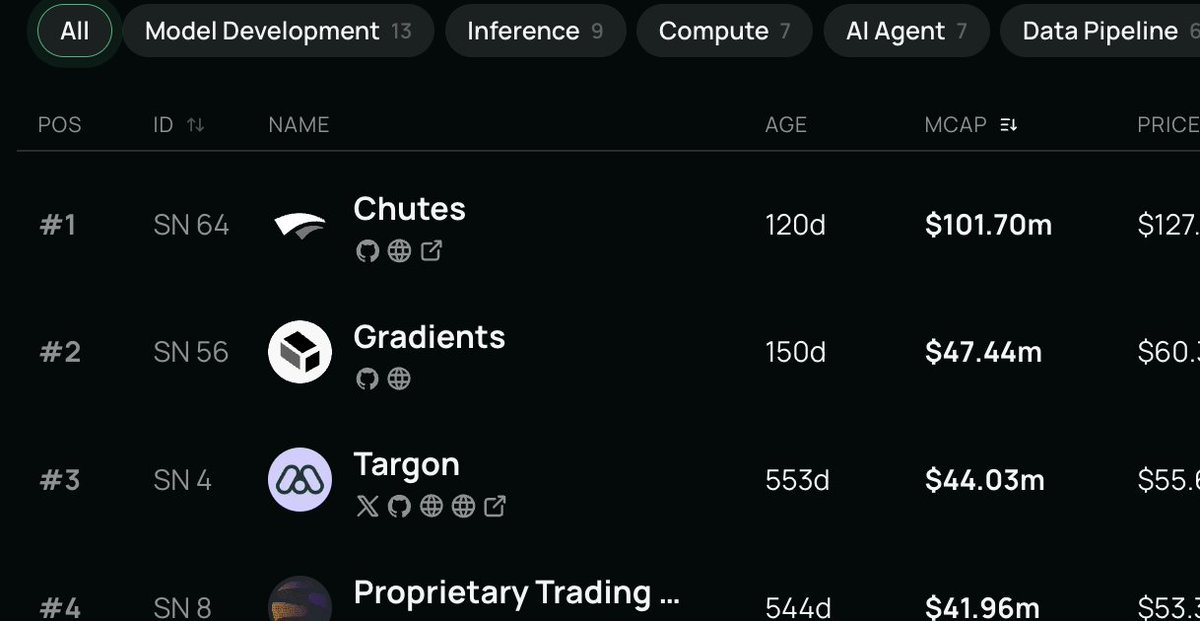
Task: Open the Proprietary Trading subnet name
Action: tap(515, 592)
